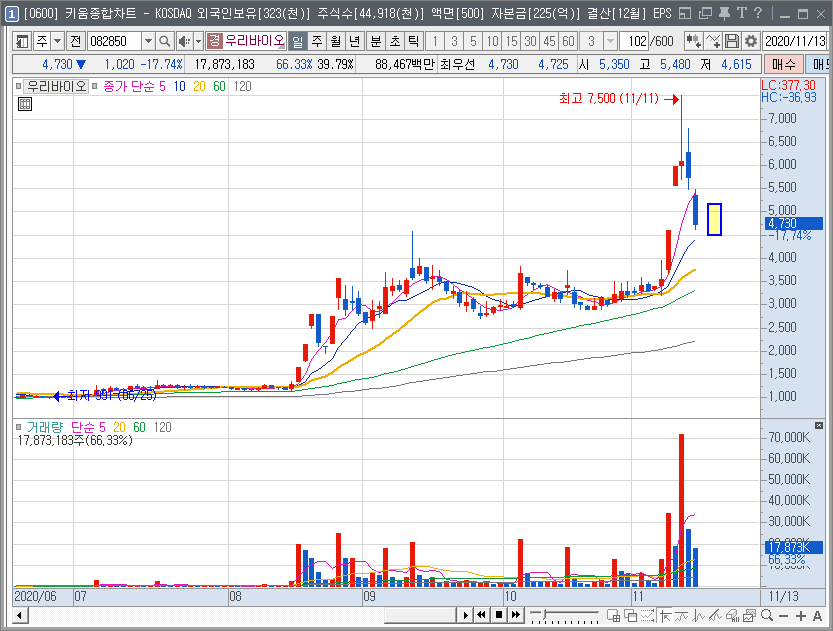Click the chart print/copy icon
833x631 pixels.
coord(749,616)
